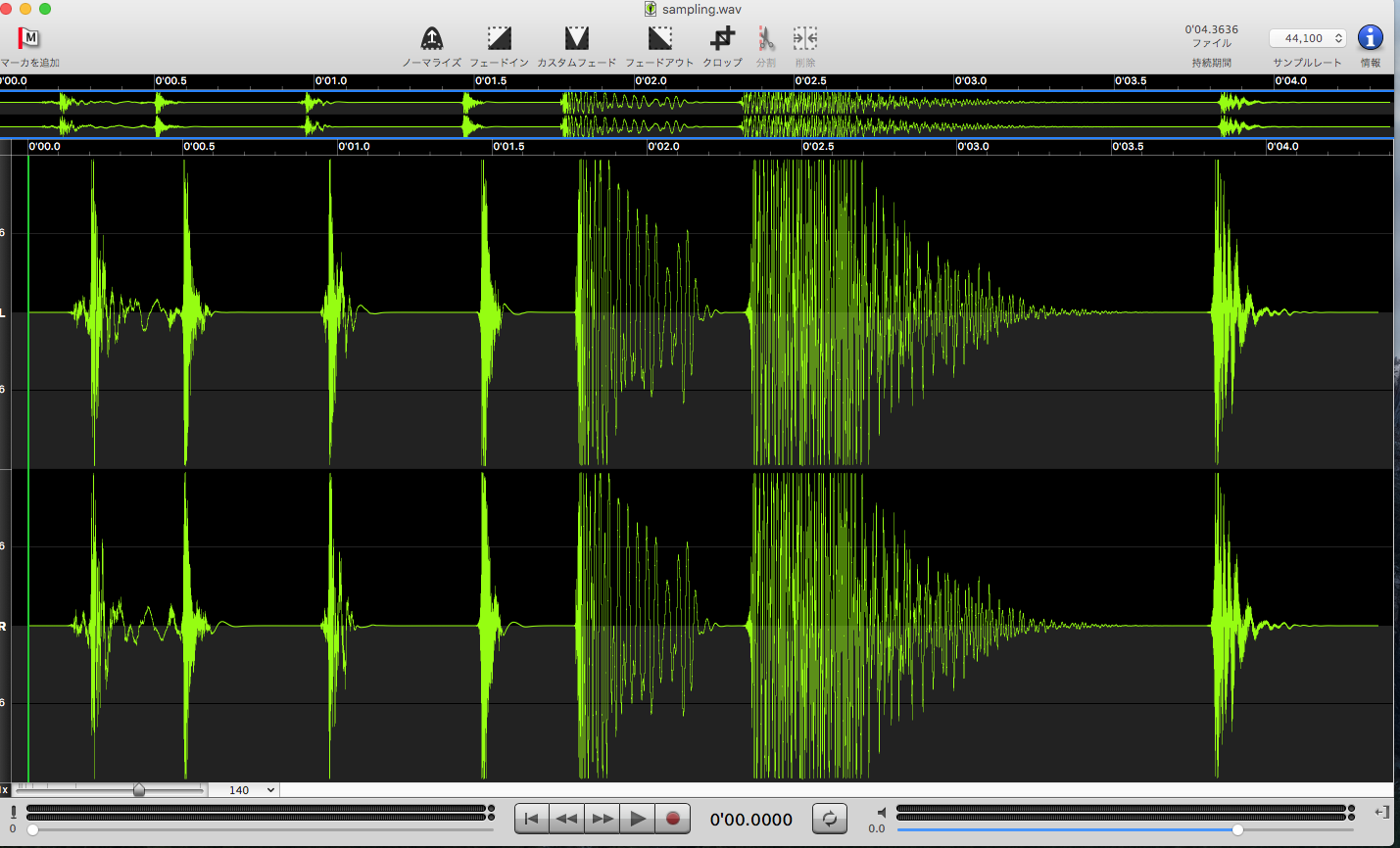Click the fast-forward button
The height and width of the screenshot is (848, 1400).
[603, 819]
